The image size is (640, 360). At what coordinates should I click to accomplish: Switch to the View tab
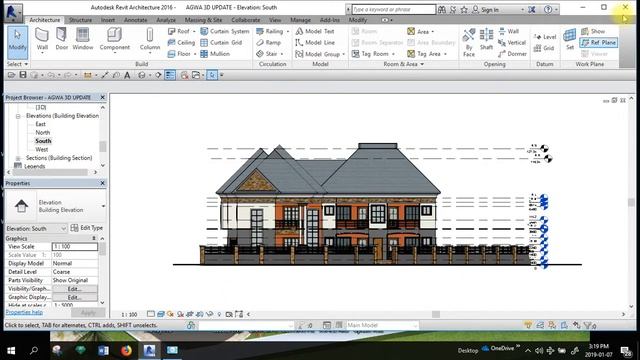(x=275, y=20)
